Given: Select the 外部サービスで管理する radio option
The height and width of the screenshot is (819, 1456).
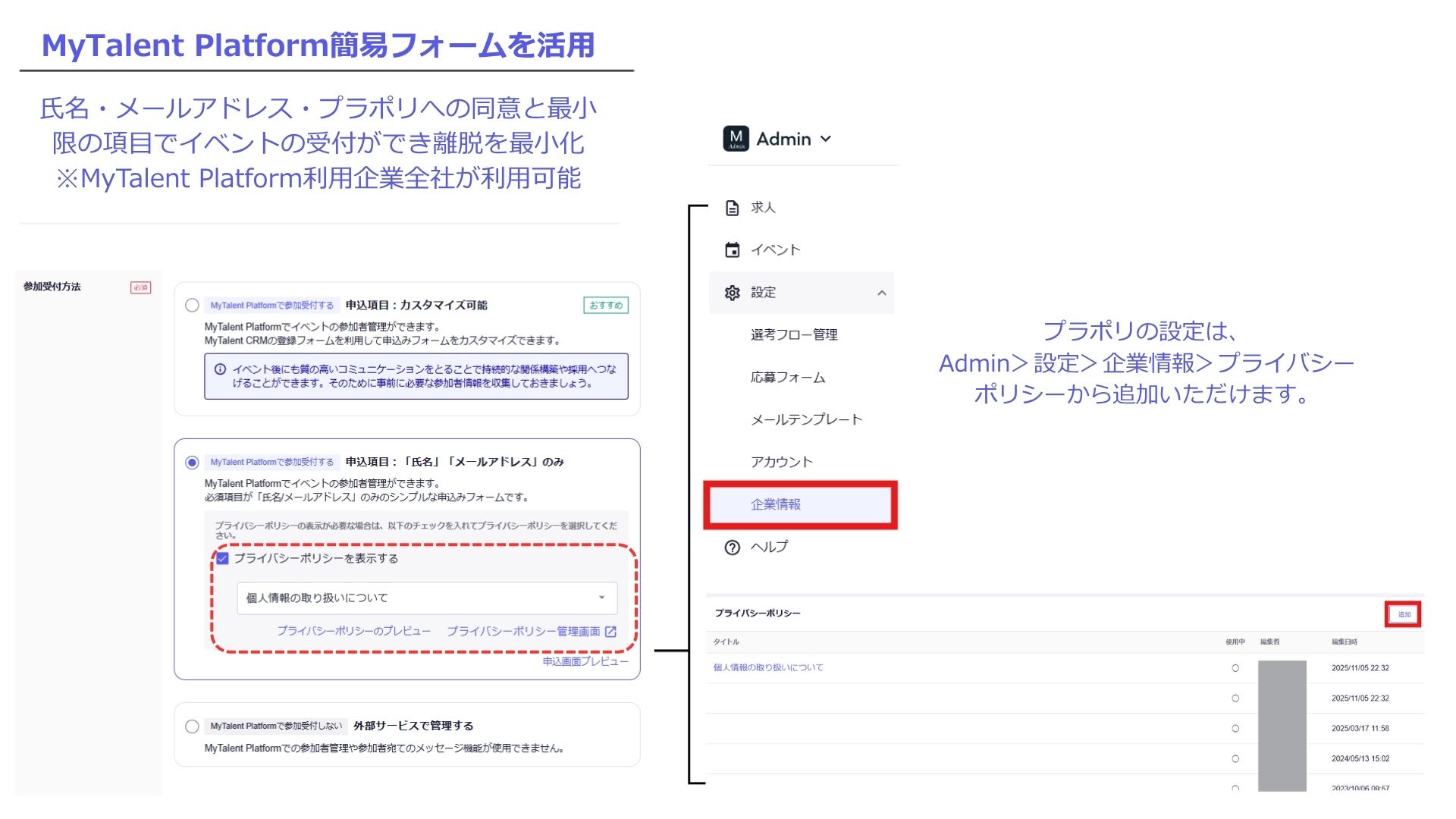Looking at the screenshot, I should (192, 726).
